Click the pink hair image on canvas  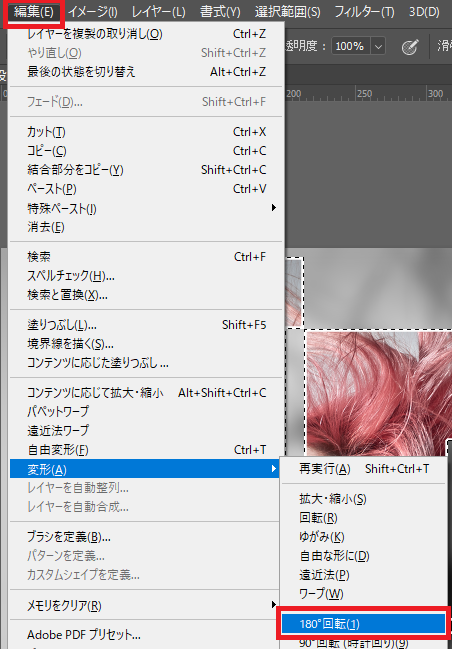point(379,393)
